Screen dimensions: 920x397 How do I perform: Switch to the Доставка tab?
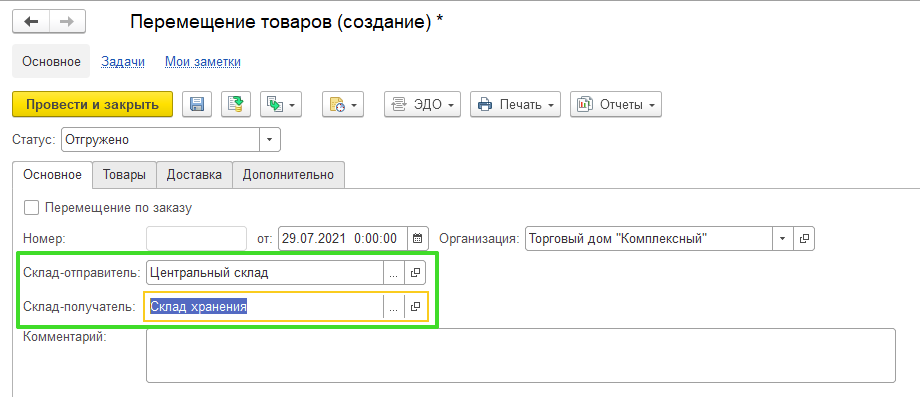(x=194, y=175)
